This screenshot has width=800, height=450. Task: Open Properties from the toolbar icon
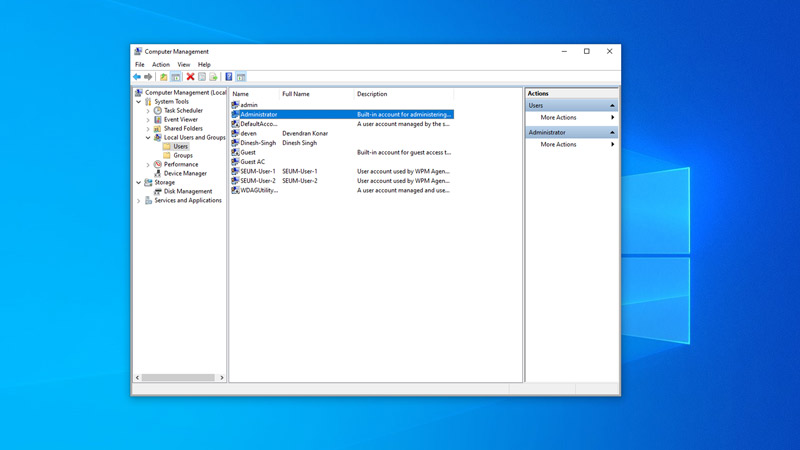coord(202,77)
